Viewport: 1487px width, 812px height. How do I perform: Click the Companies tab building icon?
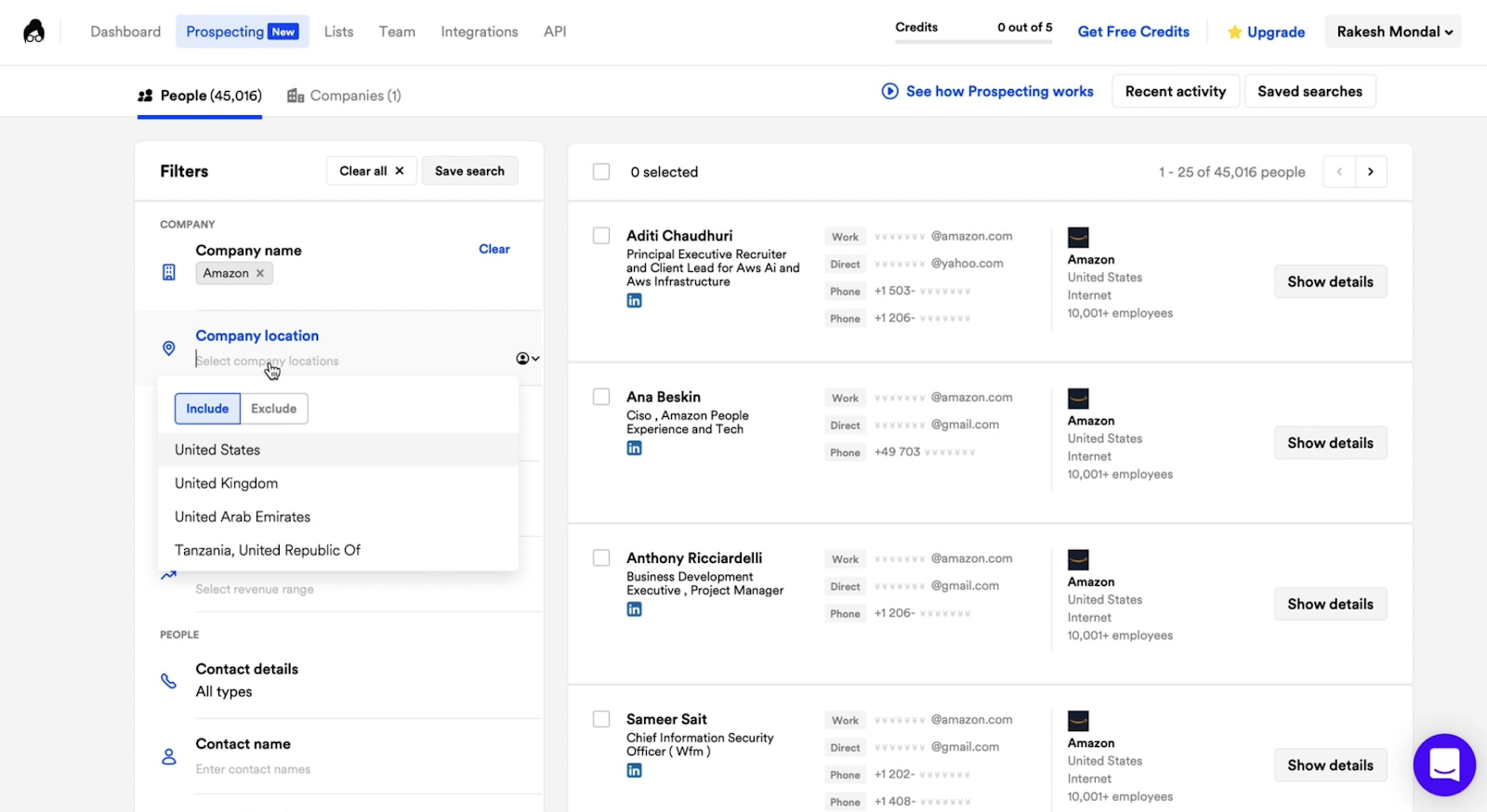click(296, 96)
